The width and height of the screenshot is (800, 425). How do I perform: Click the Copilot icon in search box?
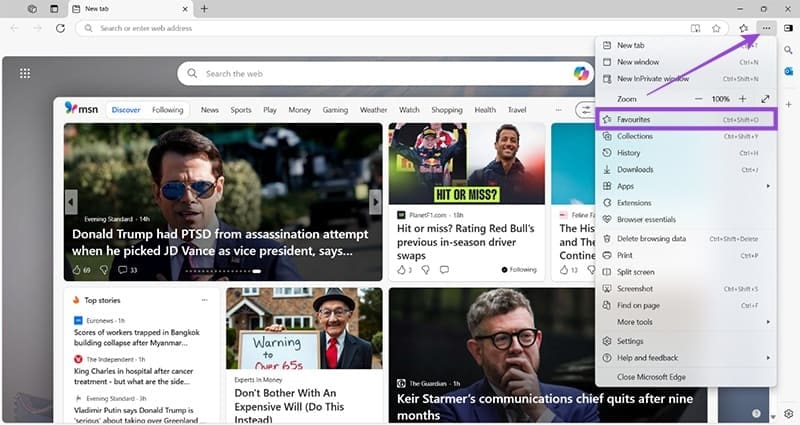coord(580,73)
